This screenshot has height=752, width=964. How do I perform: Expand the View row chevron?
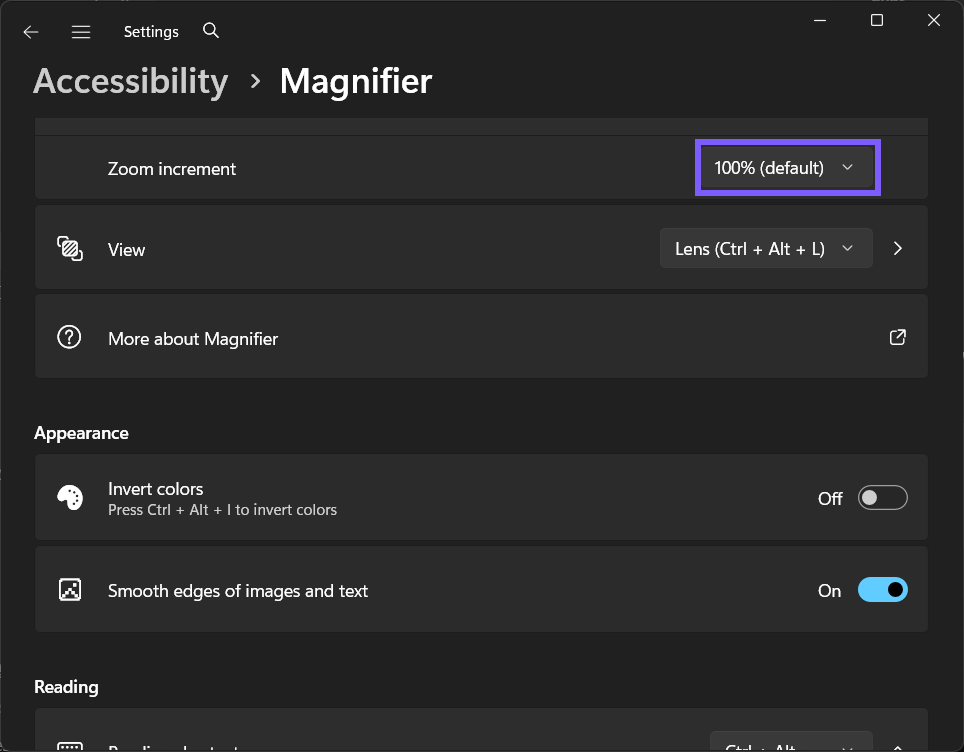898,248
